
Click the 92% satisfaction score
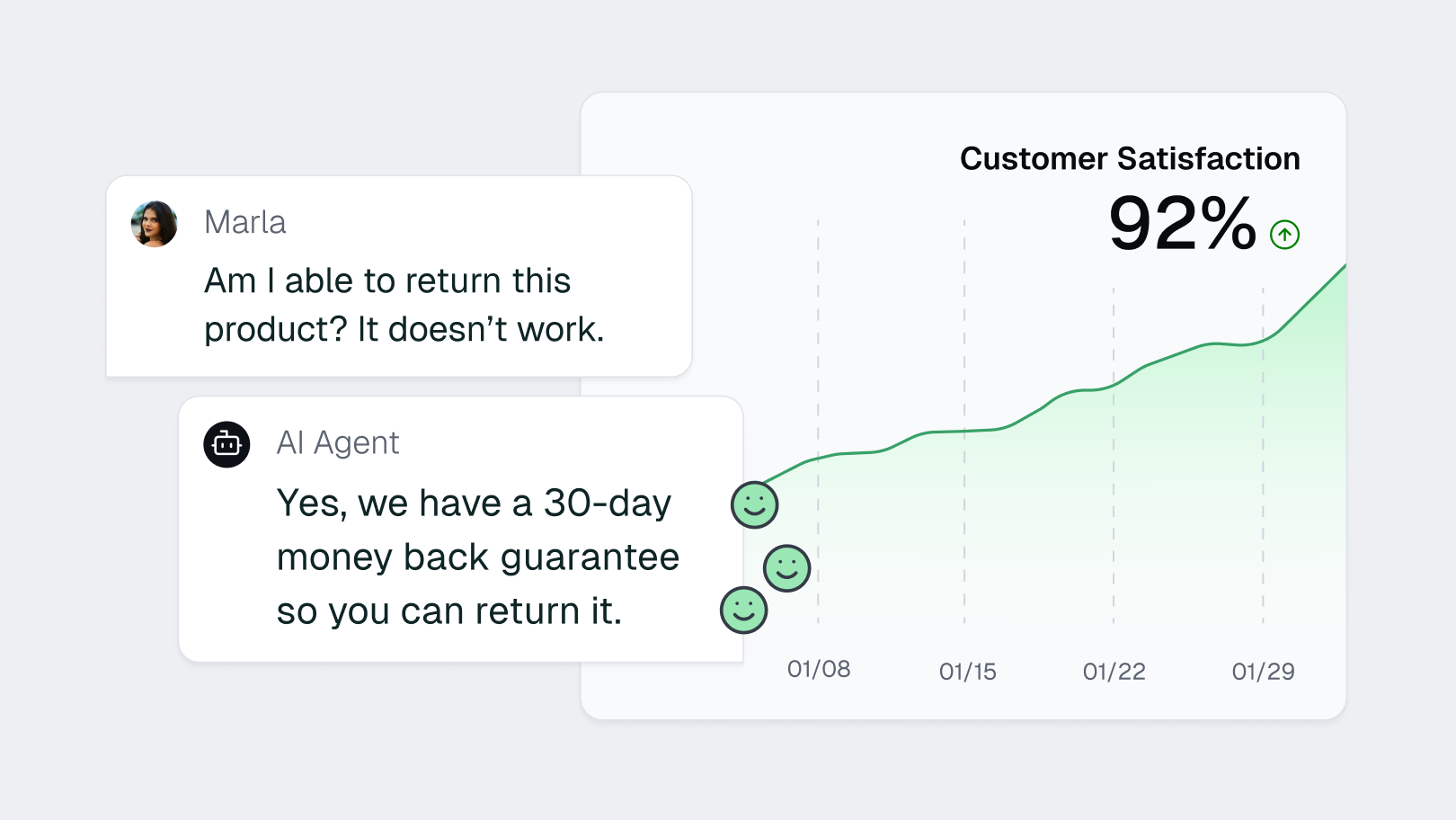point(1181,223)
